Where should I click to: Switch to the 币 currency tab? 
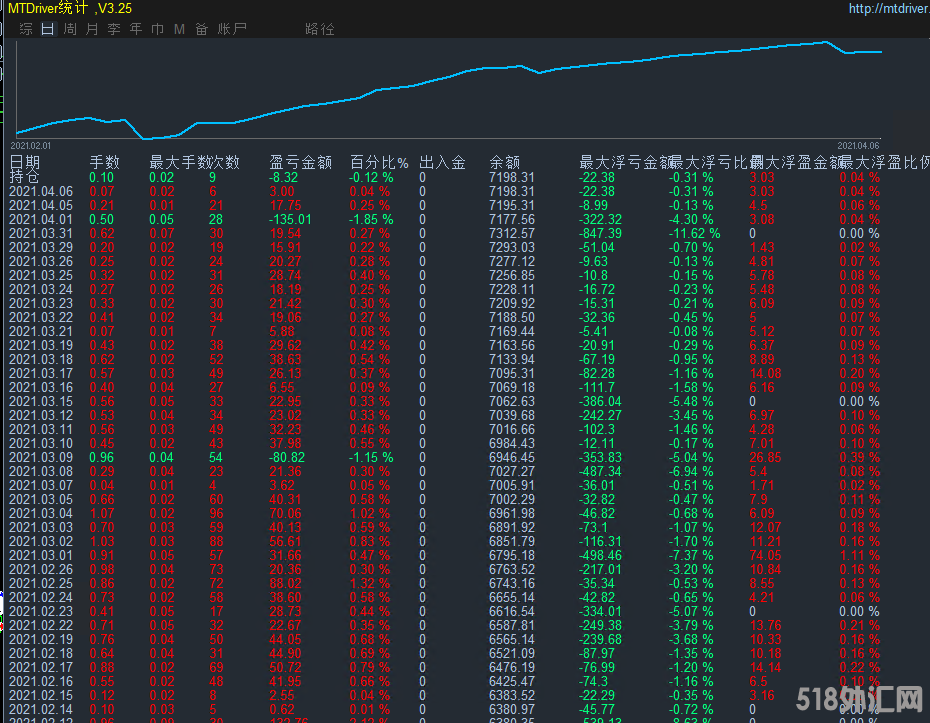(x=158, y=29)
